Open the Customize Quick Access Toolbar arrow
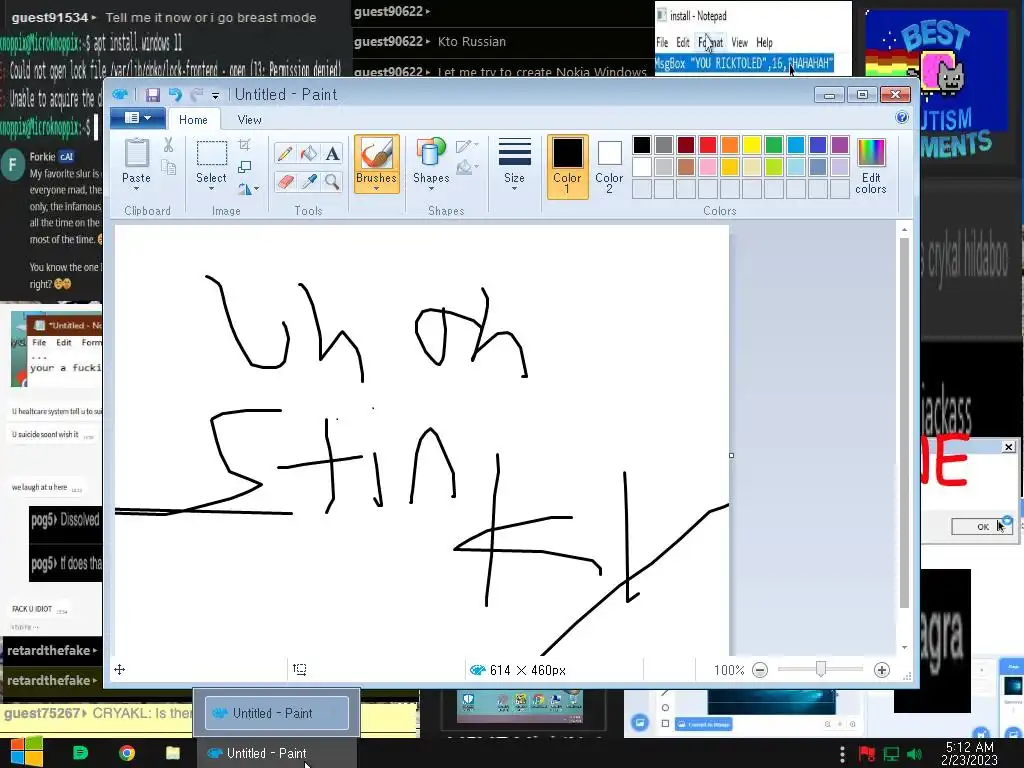Screen dimensions: 1024x768 [x=215, y=96]
